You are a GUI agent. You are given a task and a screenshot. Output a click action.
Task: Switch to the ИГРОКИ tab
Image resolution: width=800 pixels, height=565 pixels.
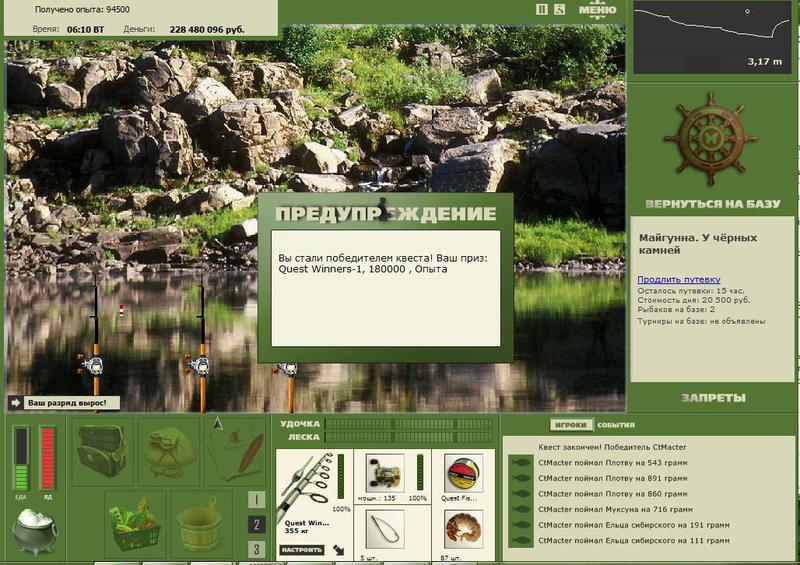pos(571,425)
